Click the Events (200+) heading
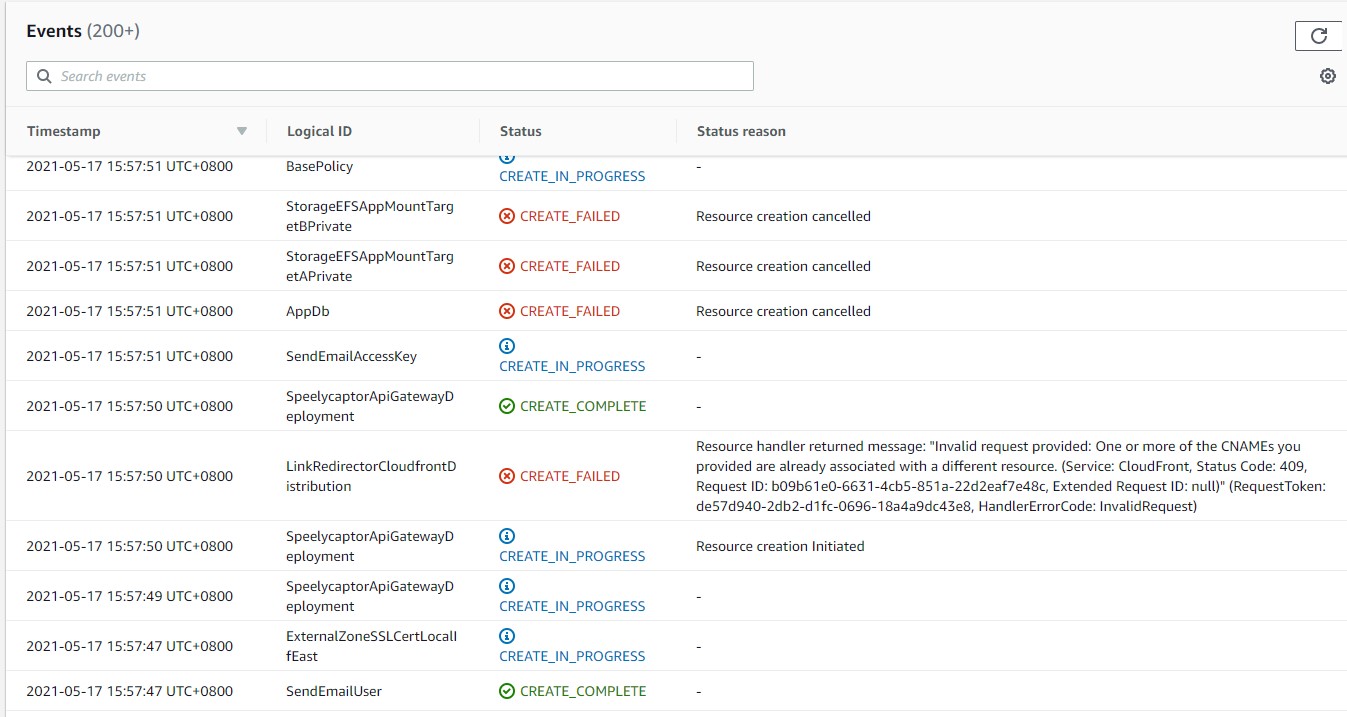Screen dimensions: 1347x717 click(83, 31)
